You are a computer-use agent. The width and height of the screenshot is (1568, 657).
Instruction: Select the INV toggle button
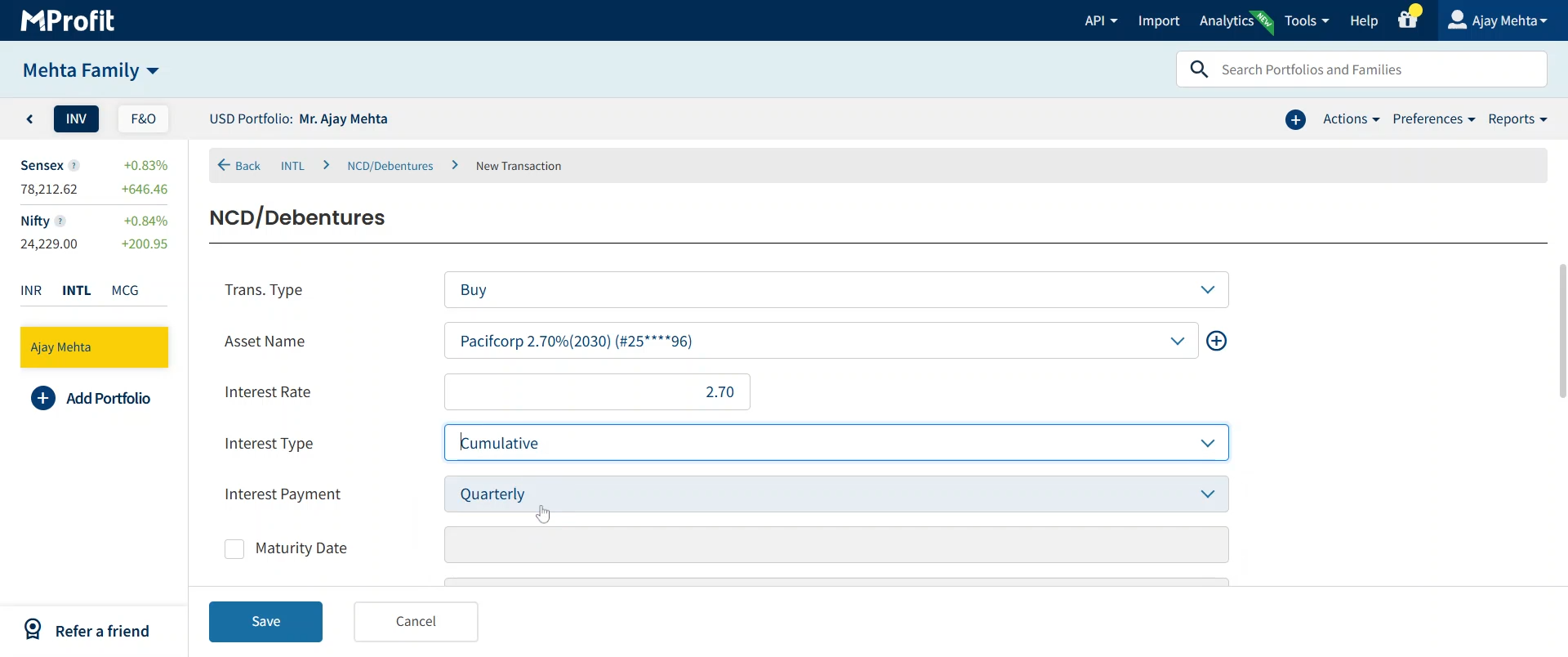click(x=76, y=119)
